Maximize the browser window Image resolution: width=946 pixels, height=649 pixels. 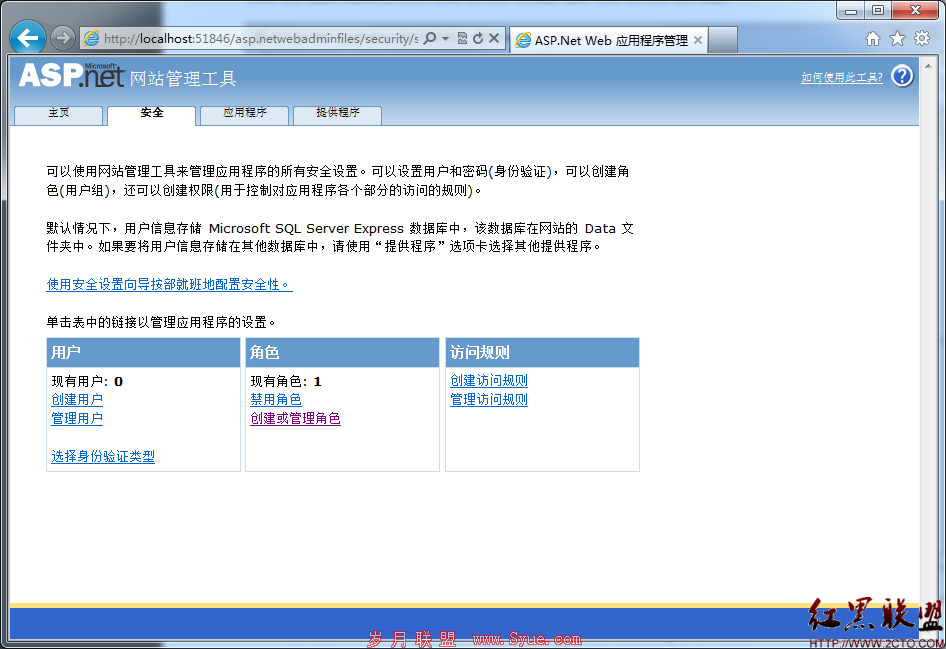[878, 10]
